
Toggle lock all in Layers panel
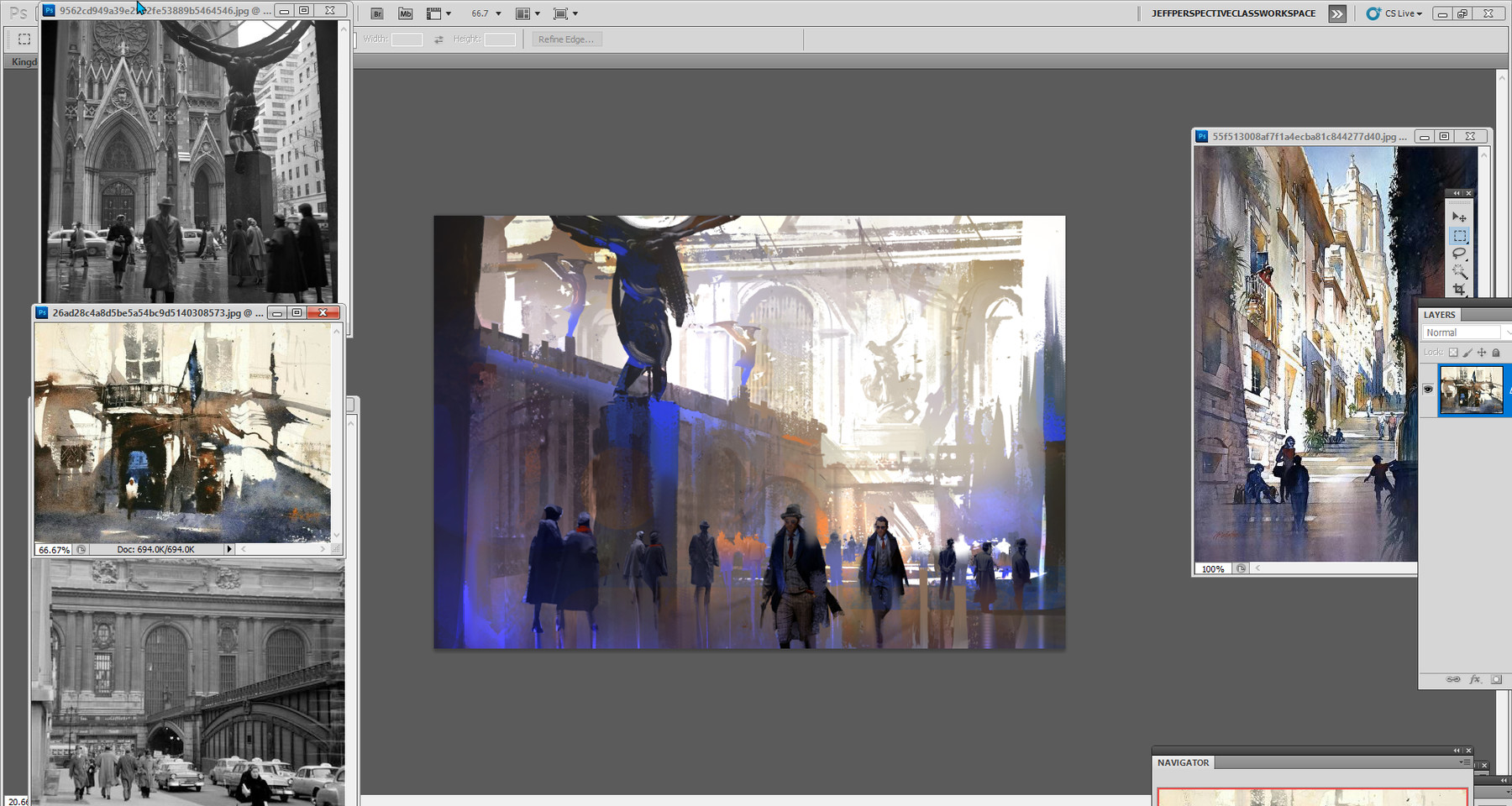pos(1496,353)
